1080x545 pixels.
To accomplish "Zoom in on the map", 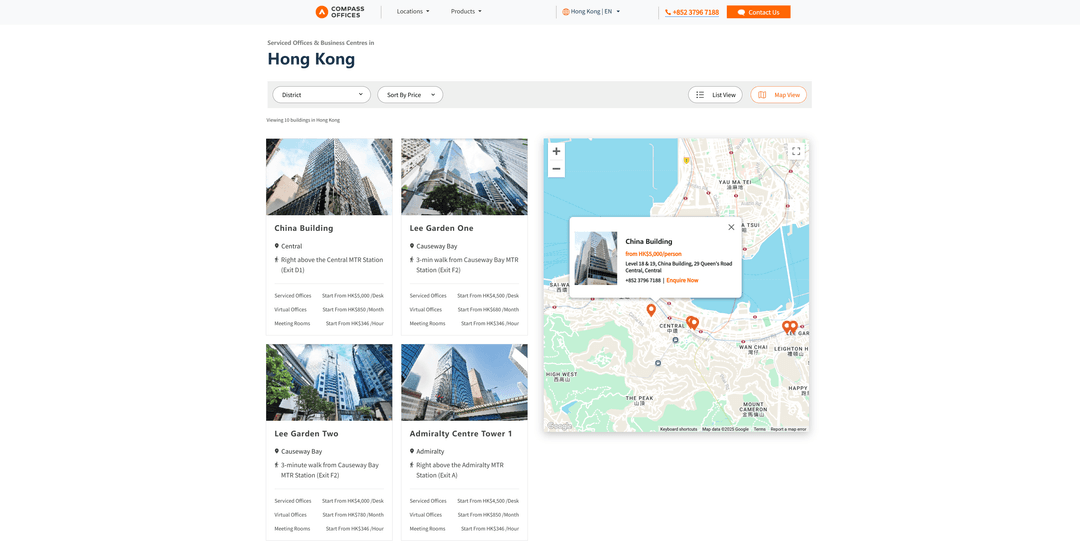I will [x=556, y=151].
